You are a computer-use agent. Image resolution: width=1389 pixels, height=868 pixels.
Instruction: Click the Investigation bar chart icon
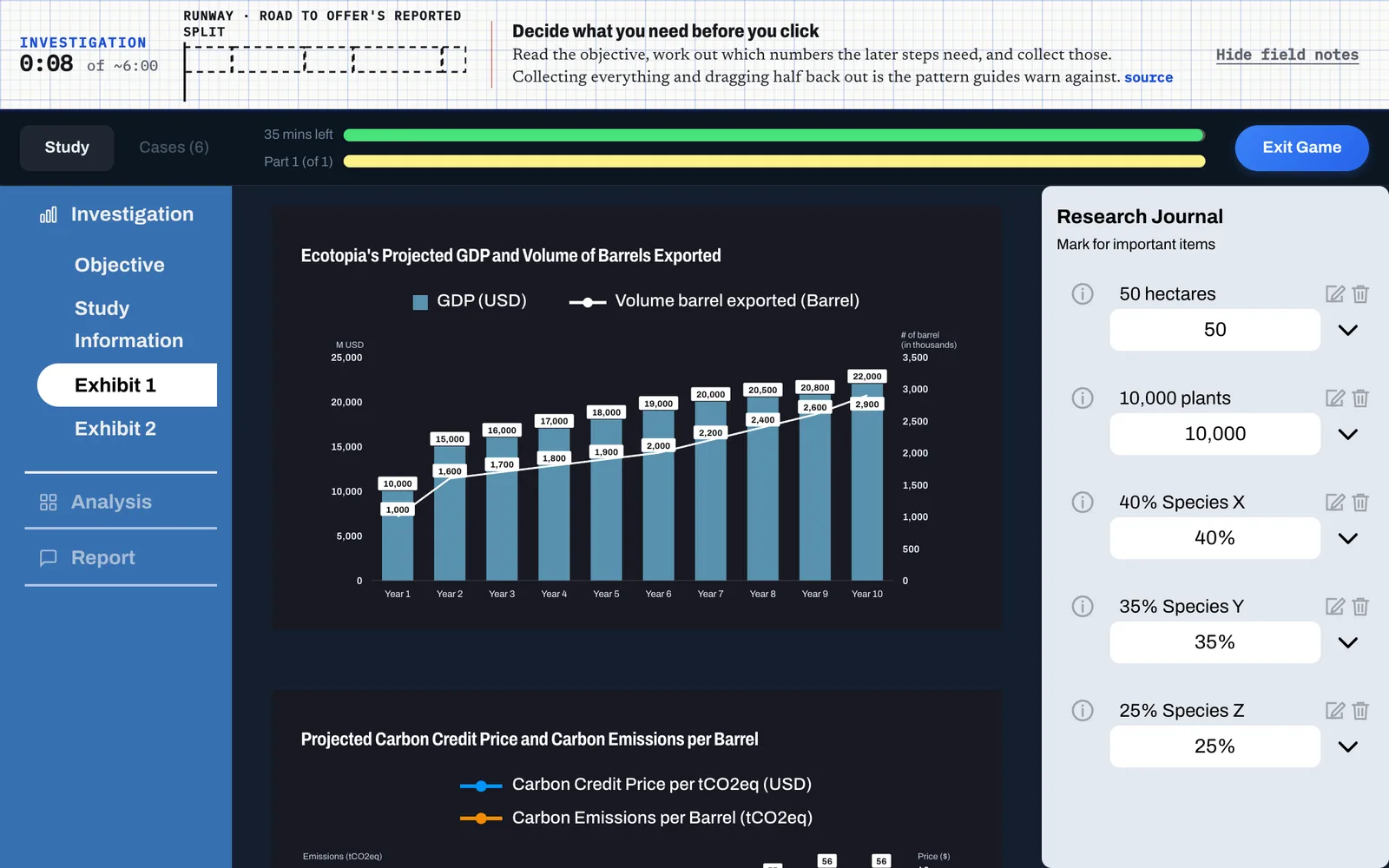point(49,214)
